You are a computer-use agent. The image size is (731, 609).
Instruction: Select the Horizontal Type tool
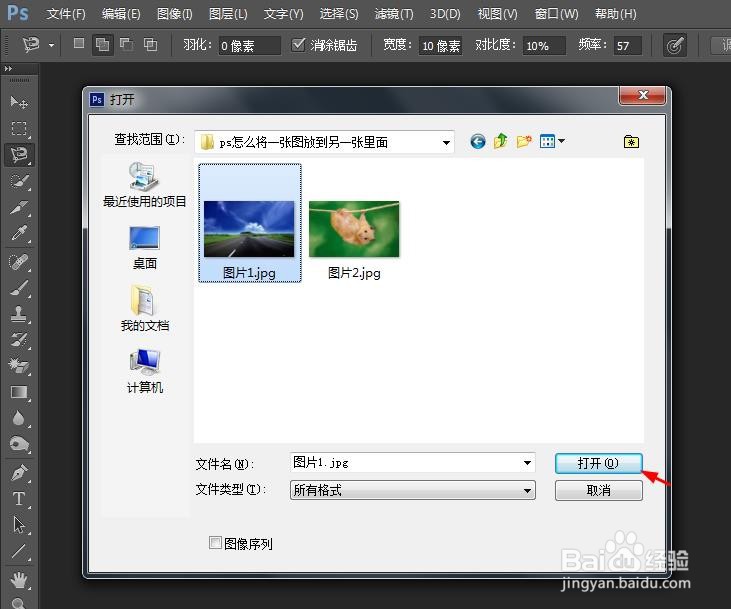(x=19, y=499)
